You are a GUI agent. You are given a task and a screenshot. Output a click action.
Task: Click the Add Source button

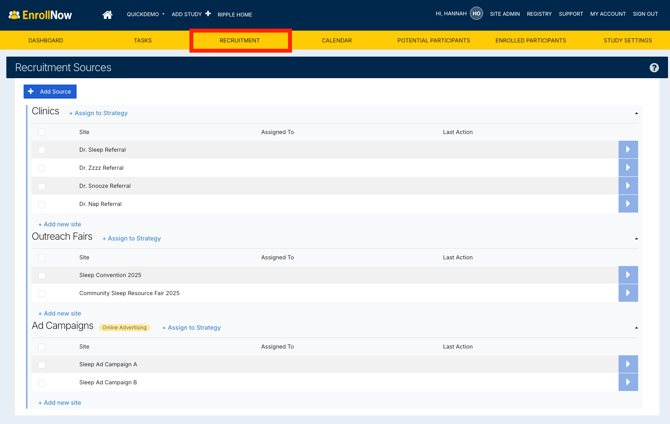coord(50,92)
